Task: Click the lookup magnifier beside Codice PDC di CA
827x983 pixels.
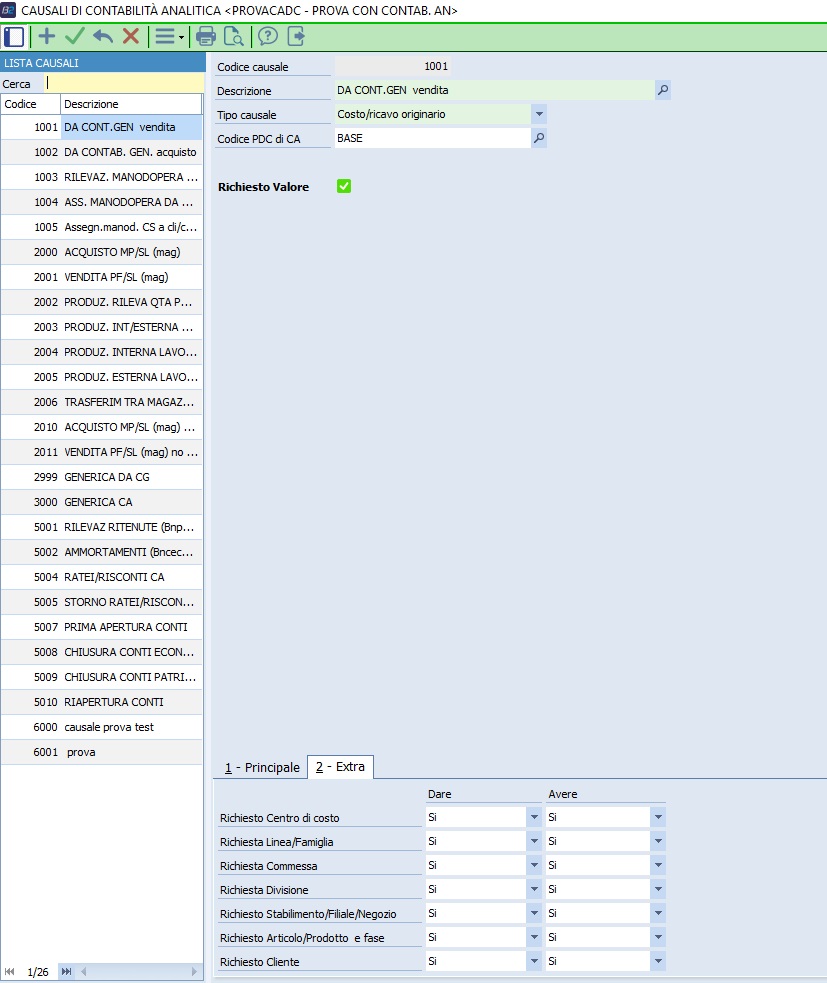Action: pos(539,139)
